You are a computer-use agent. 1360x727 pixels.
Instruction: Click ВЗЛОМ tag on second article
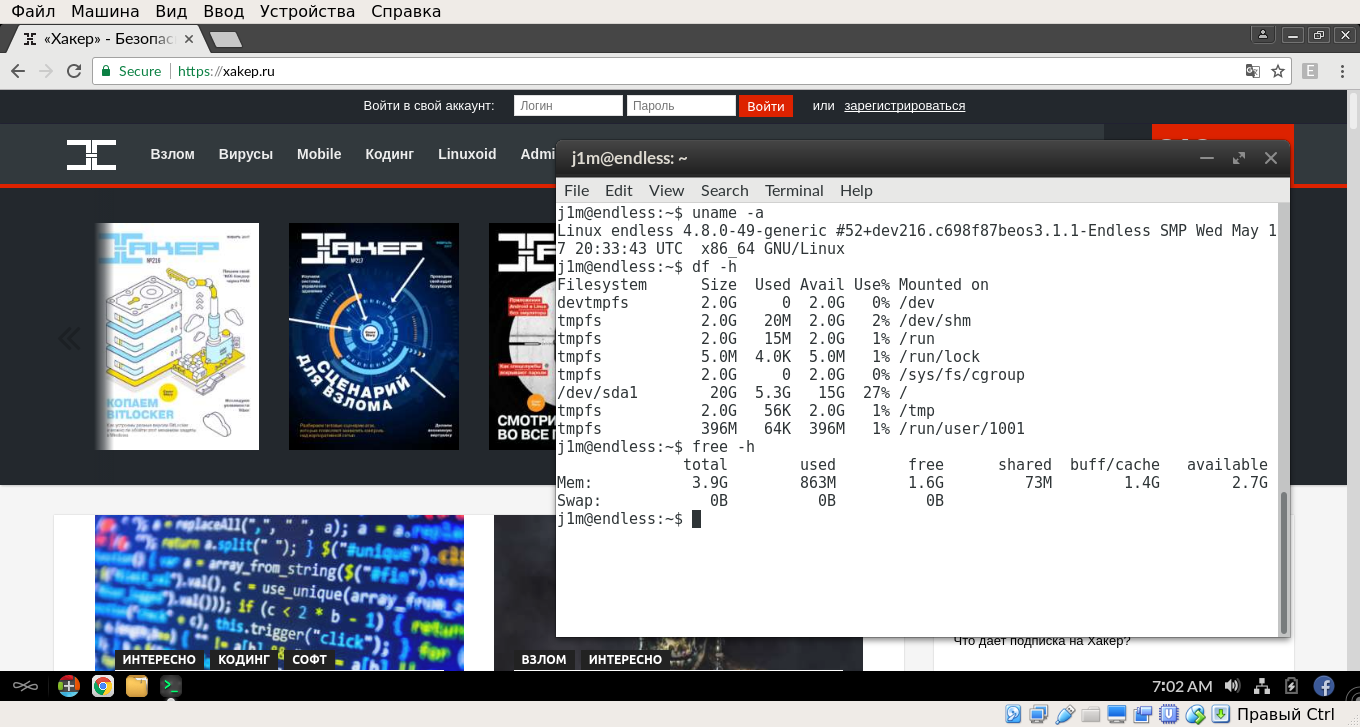pos(544,660)
